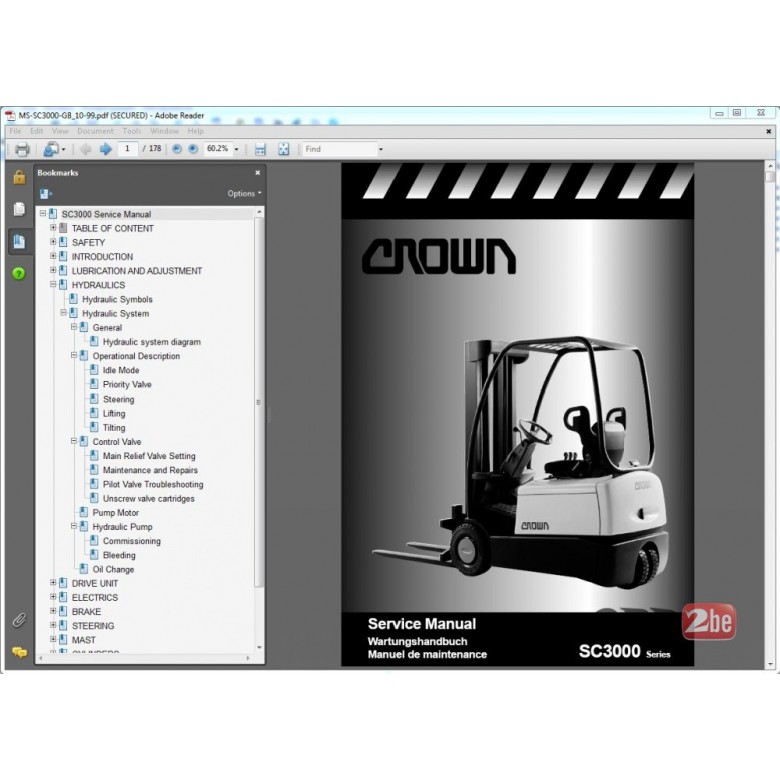Open the Priority Valve bookmark

coord(127,385)
